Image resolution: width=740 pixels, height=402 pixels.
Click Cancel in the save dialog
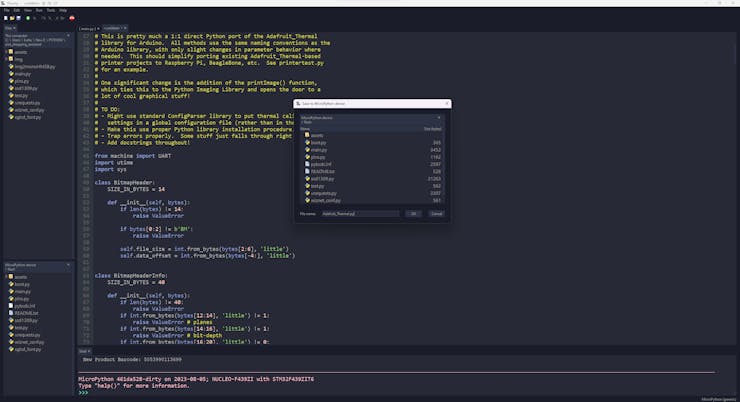pos(436,213)
